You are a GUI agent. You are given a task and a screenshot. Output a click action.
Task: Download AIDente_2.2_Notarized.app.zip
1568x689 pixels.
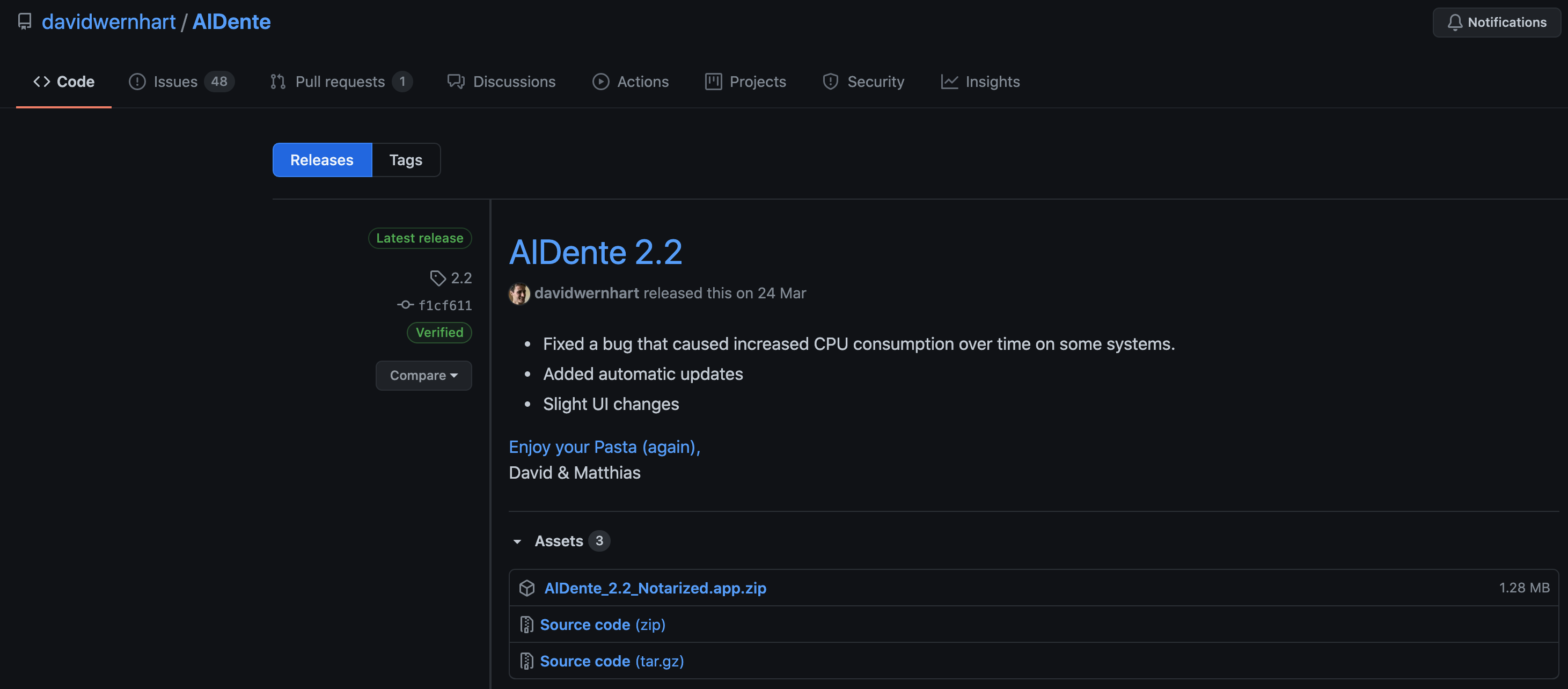click(655, 587)
